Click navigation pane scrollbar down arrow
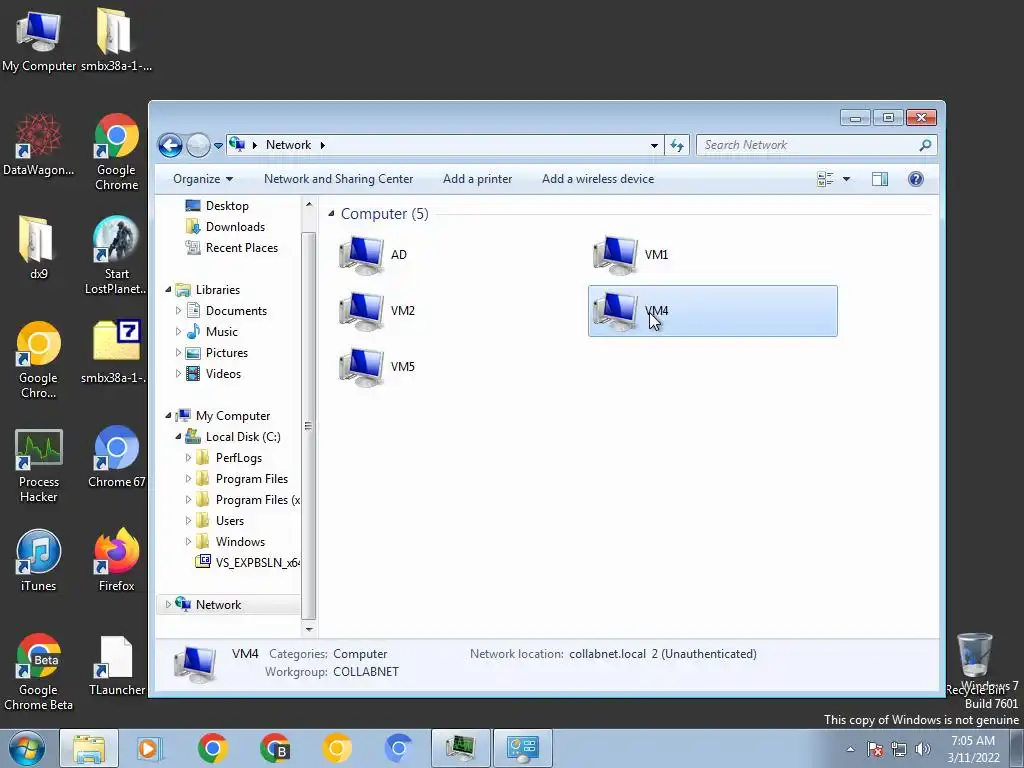 coord(309,630)
